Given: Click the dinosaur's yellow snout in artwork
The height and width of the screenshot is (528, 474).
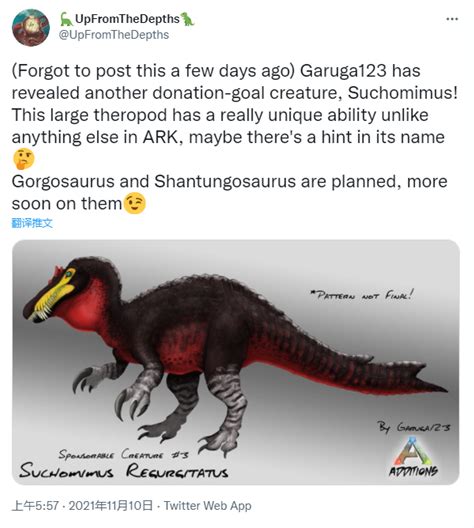Looking at the screenshot, I should [x=56, y=296].
